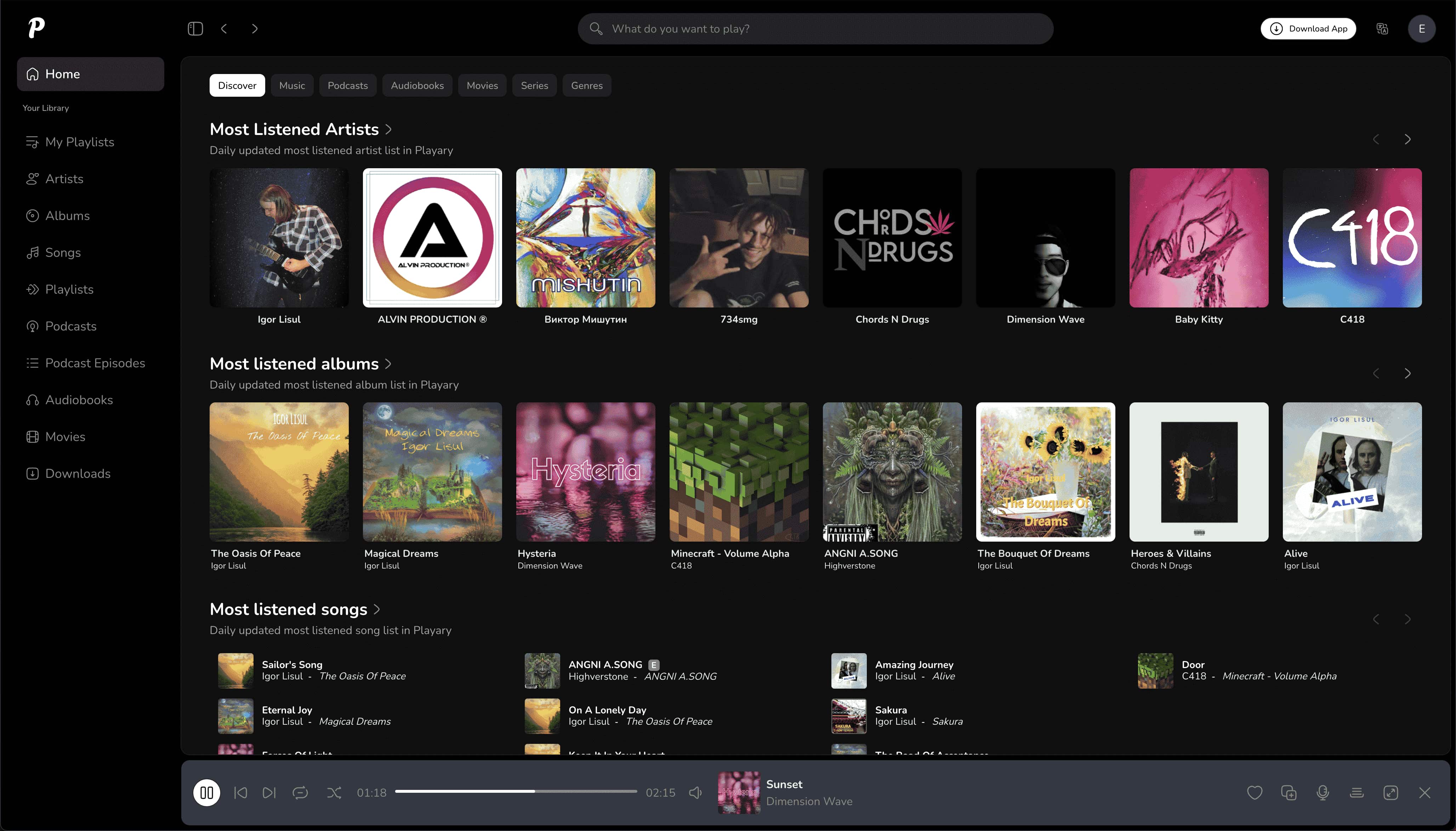
Task: Select the Series tab
Action: pos(534,85)
